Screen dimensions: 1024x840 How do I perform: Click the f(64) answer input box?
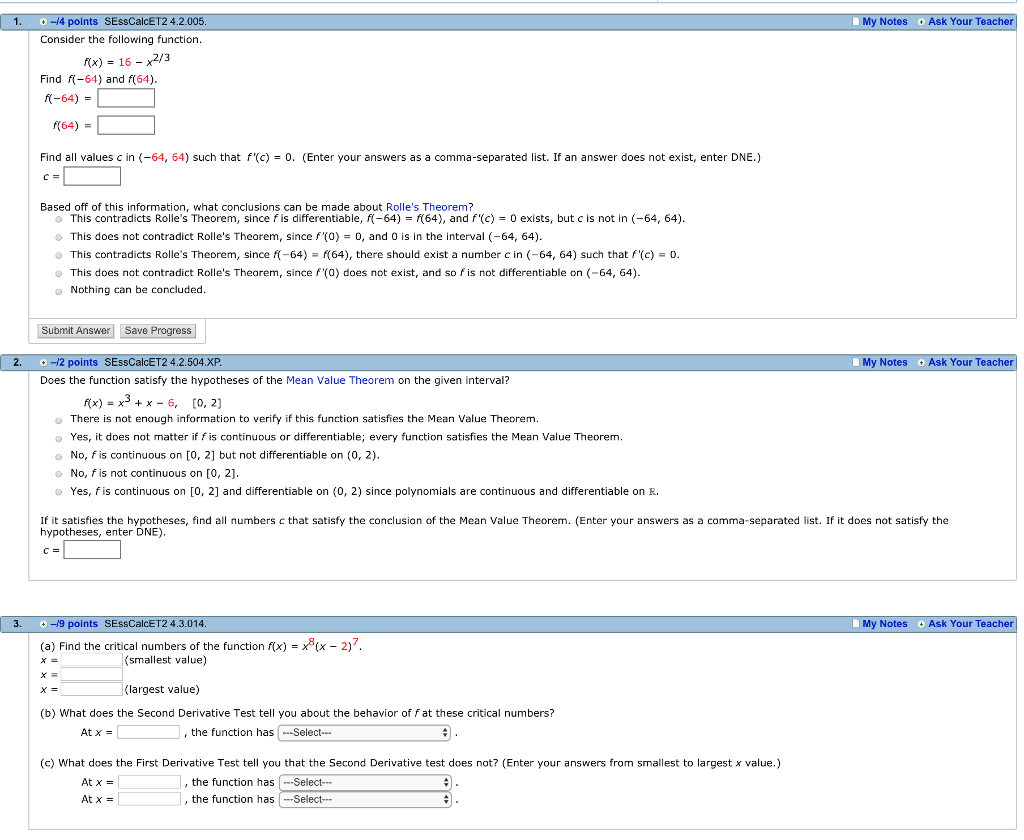pyautogui.click(x=126, y=125)
